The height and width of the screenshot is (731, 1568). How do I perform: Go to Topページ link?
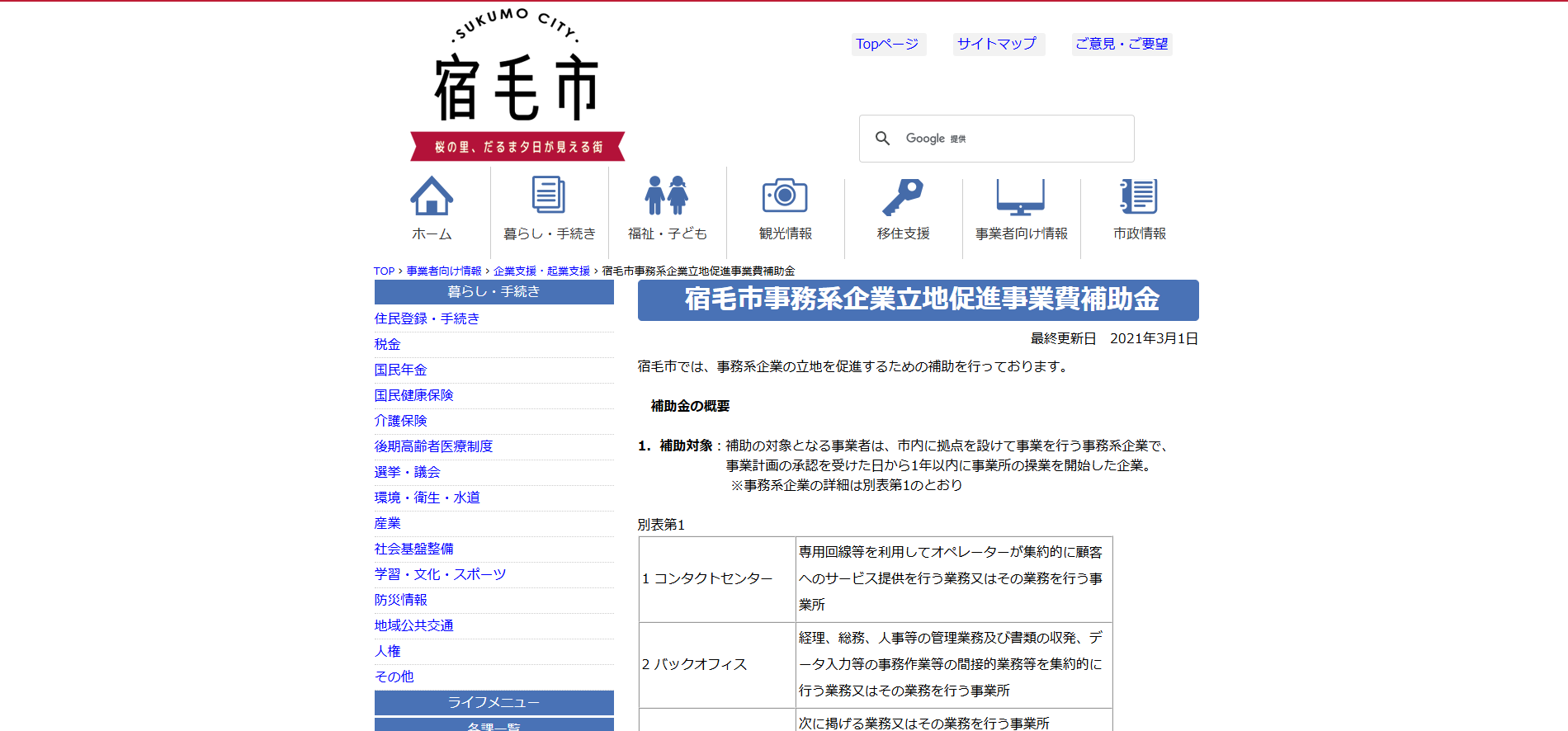pos(887,44)
